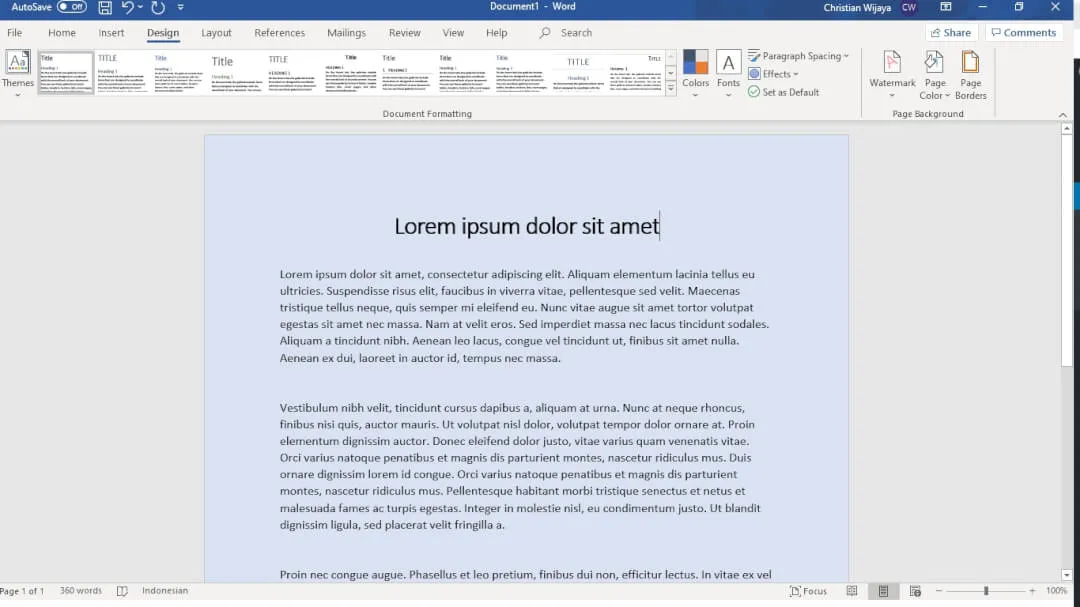The image size is (1080, 607).
Task: Open the Mailings tab
Action: pyautogui.click(x=346, y=32)
